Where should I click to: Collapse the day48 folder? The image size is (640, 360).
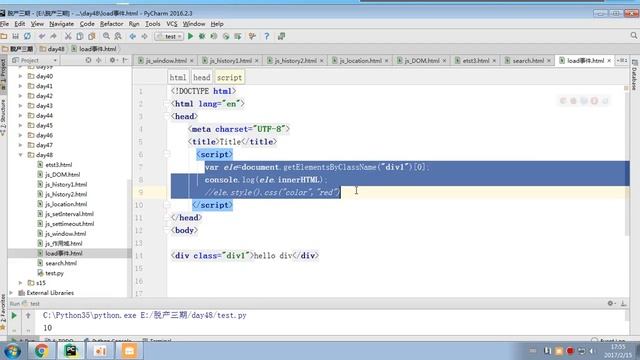pyautogui.click(x=20, y=155)
